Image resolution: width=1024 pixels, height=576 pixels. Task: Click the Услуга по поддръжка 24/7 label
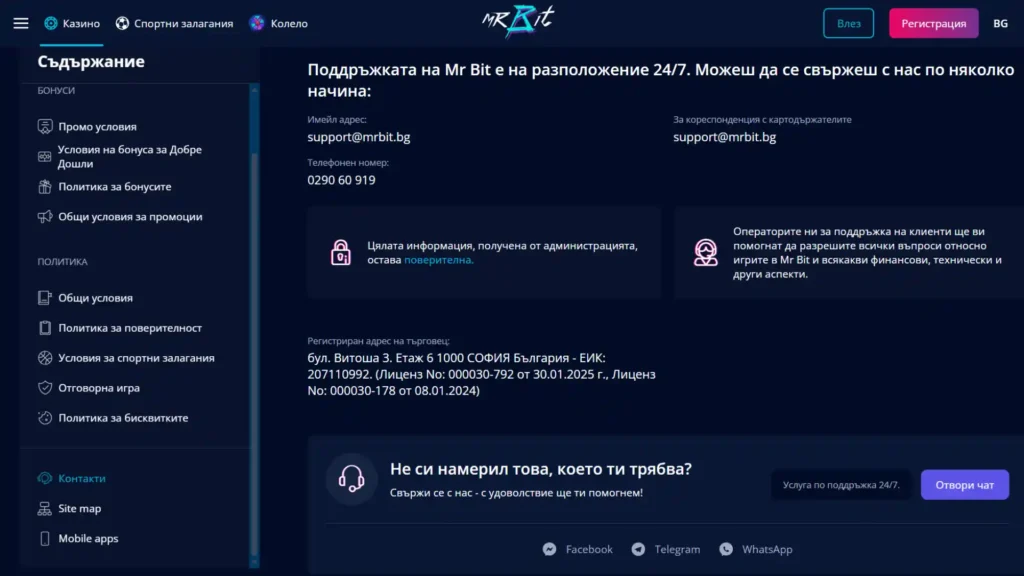click(841, 485)
